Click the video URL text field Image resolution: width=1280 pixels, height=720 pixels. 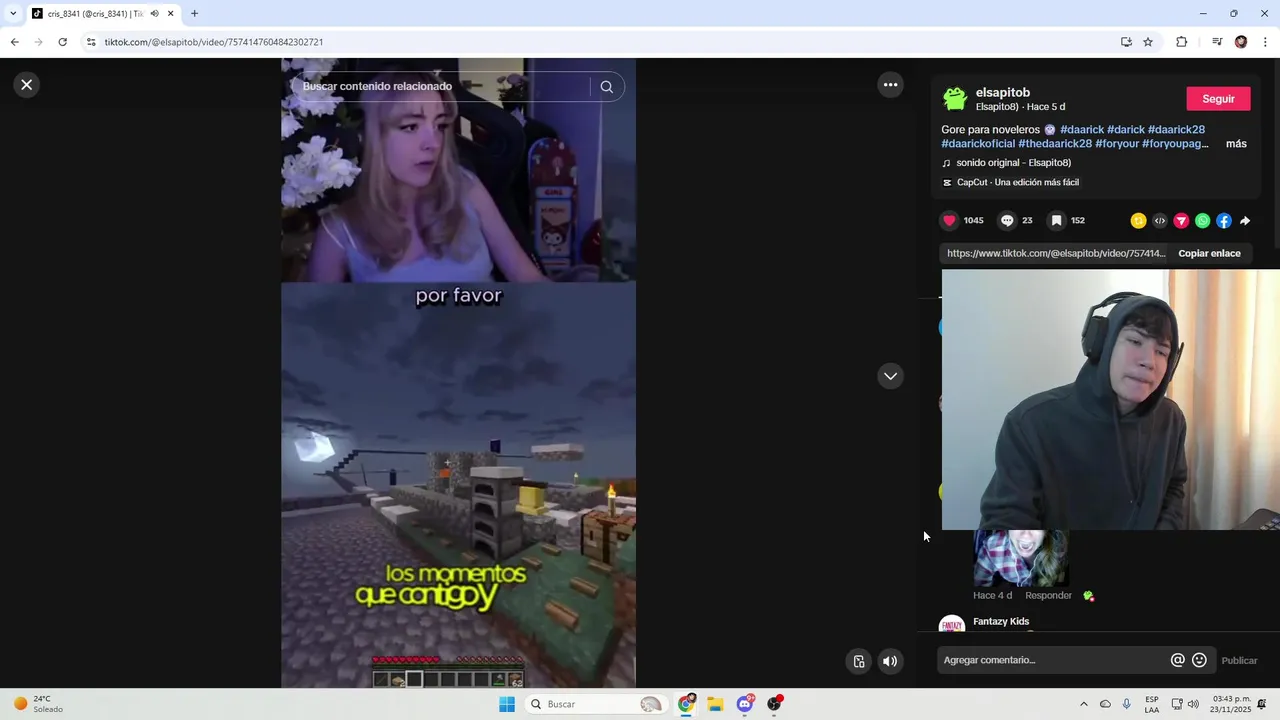(x=1056, y=254)
